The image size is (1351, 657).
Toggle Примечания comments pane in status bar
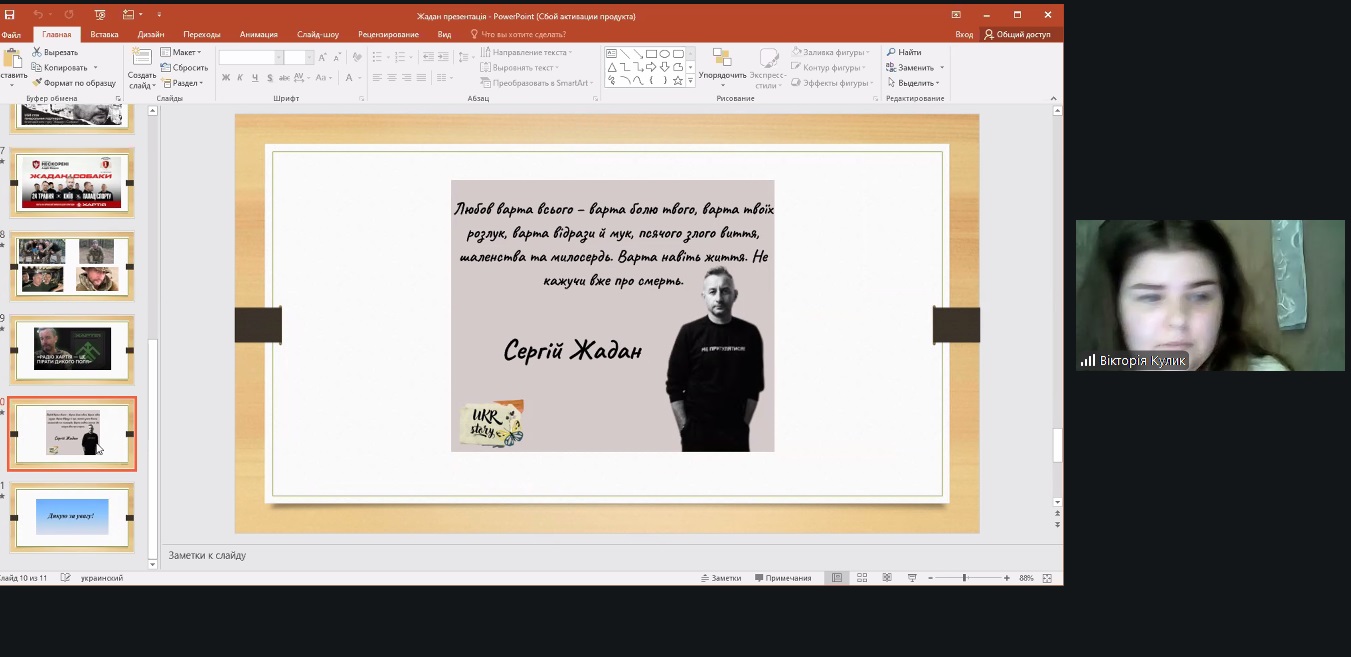pyautogui.click(x=783, y=578)
